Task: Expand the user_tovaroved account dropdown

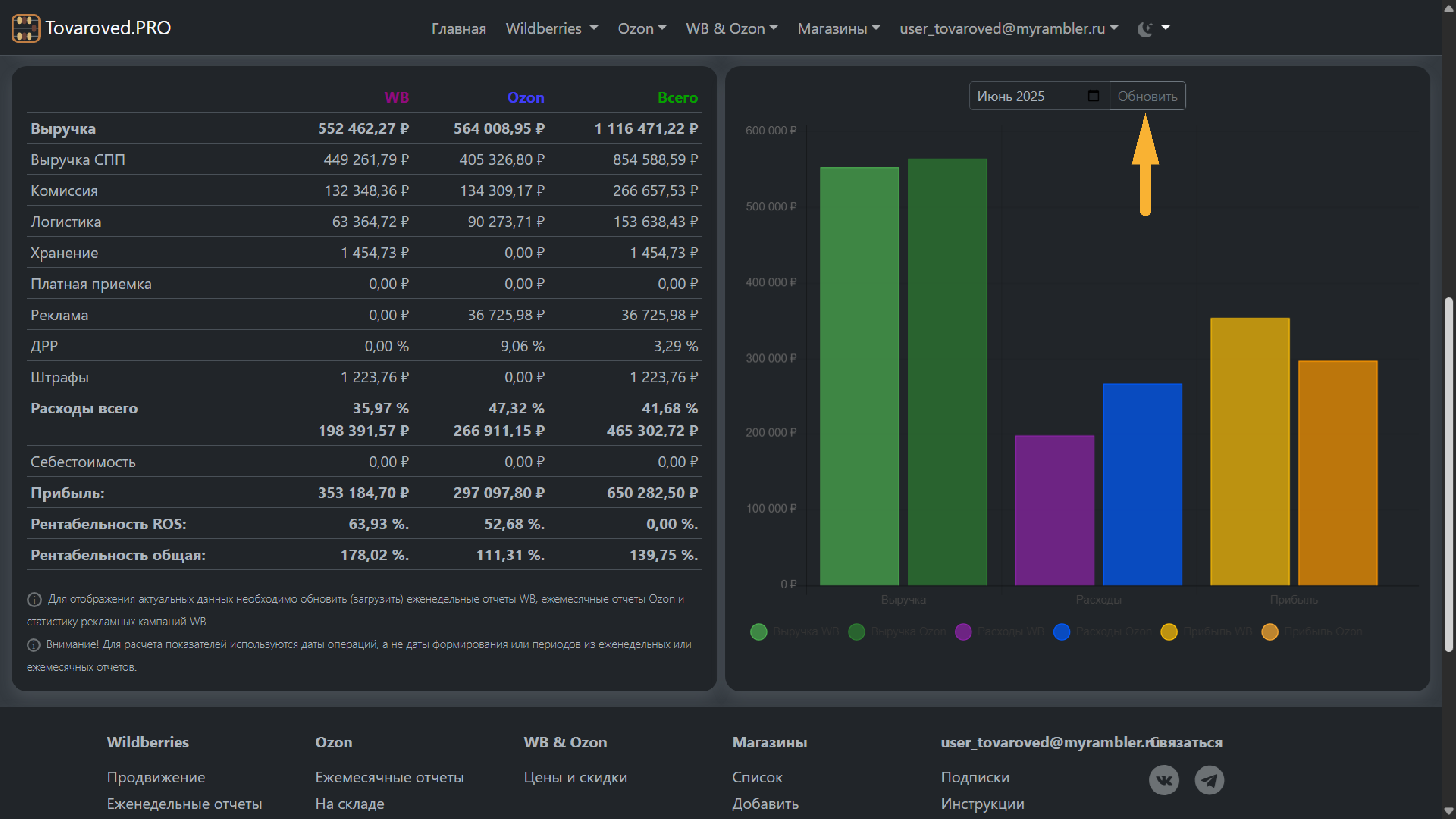Action: pos(1008,28)
